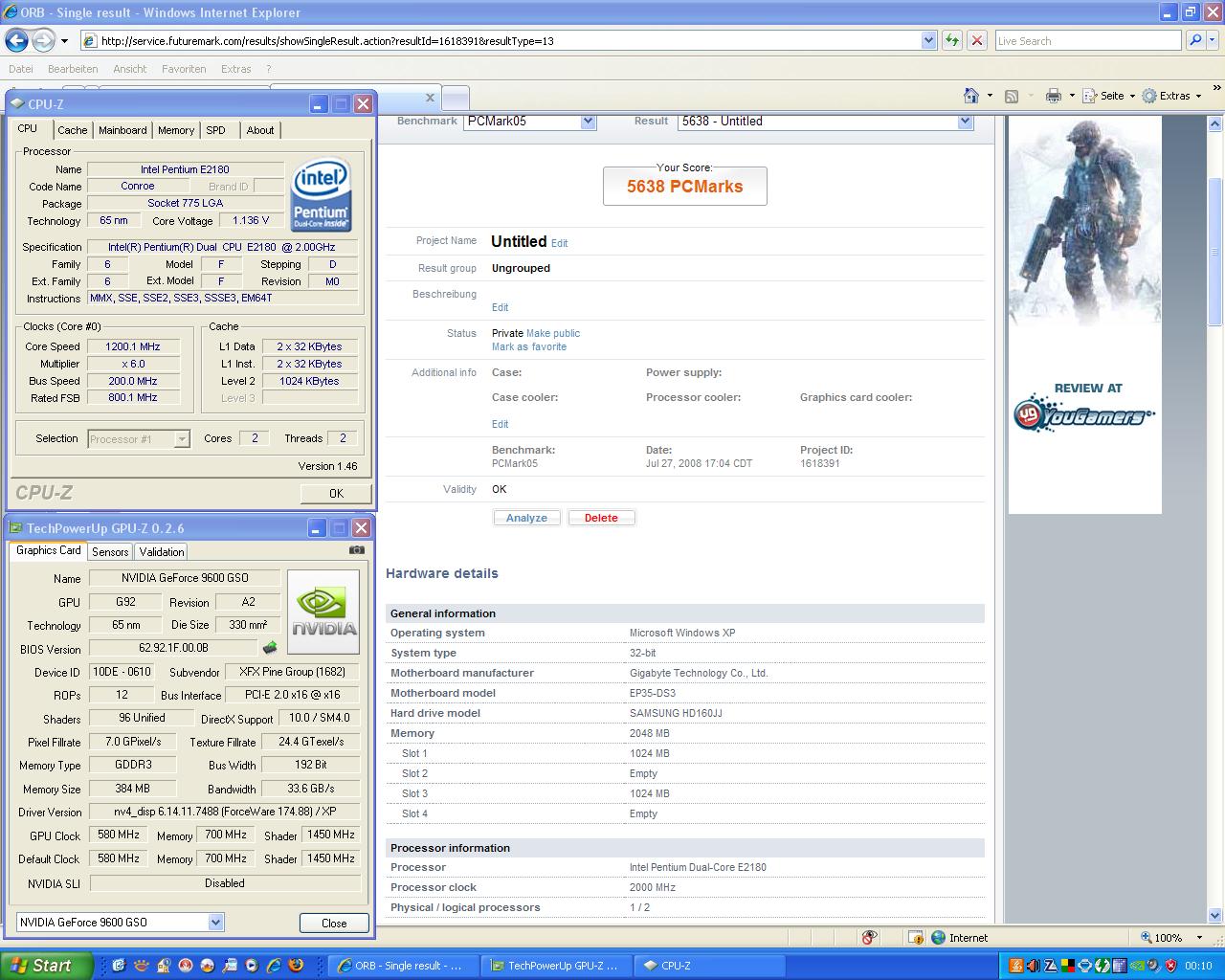The height and width of the screenshot is (980, 1225).
Task: Expand hidden toolbar chevron
Action: (x=1216, y=87)
